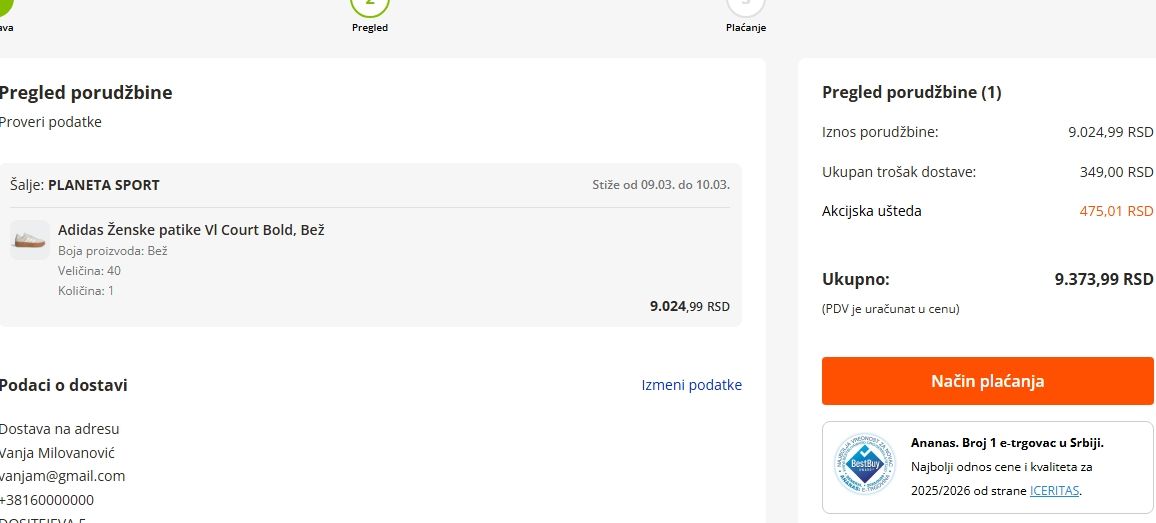Click the delivery estimate Stiže od 09.03.
Screen dimensions: 1156x523
pos(660,185)
